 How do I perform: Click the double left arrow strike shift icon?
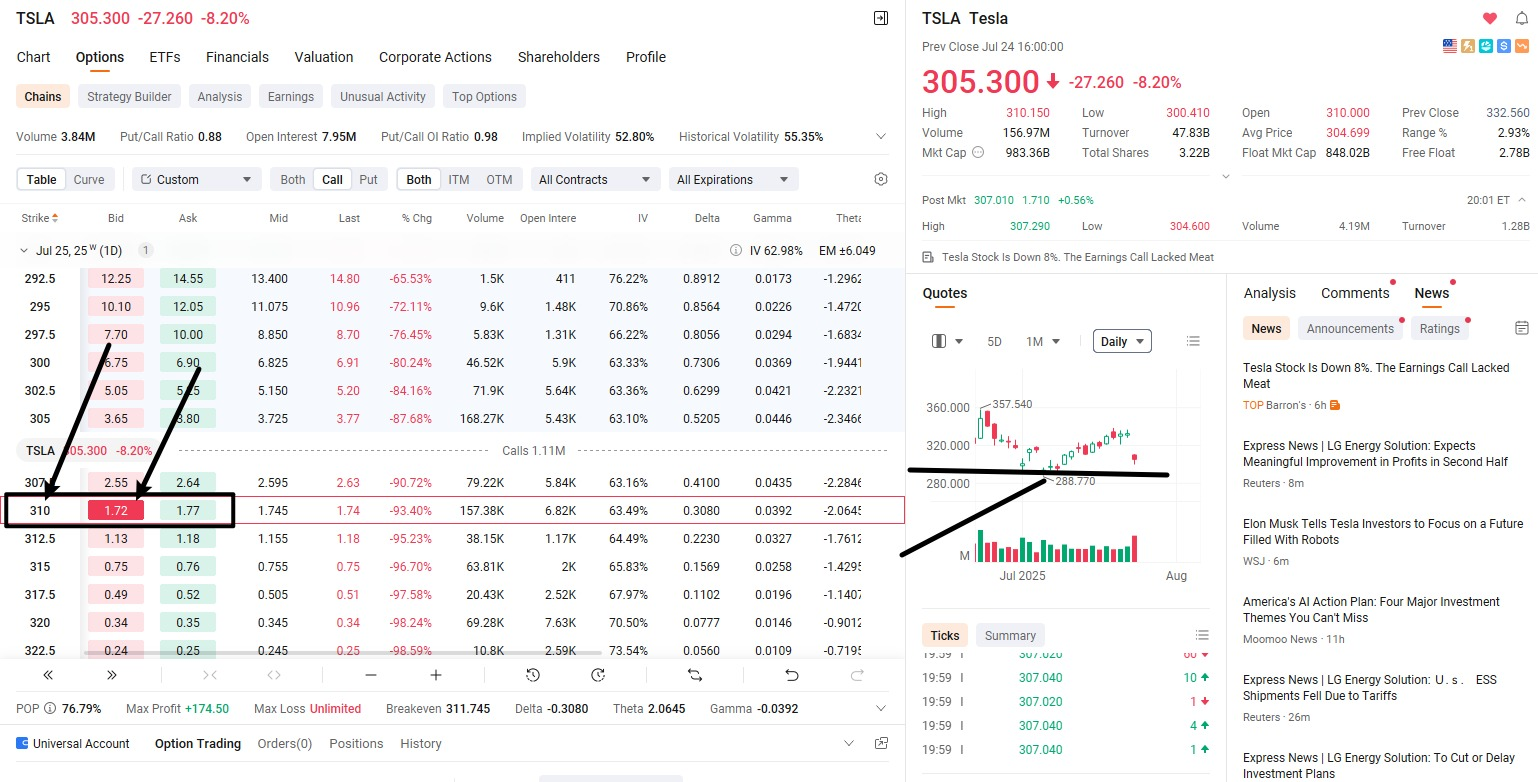[48, 675]
